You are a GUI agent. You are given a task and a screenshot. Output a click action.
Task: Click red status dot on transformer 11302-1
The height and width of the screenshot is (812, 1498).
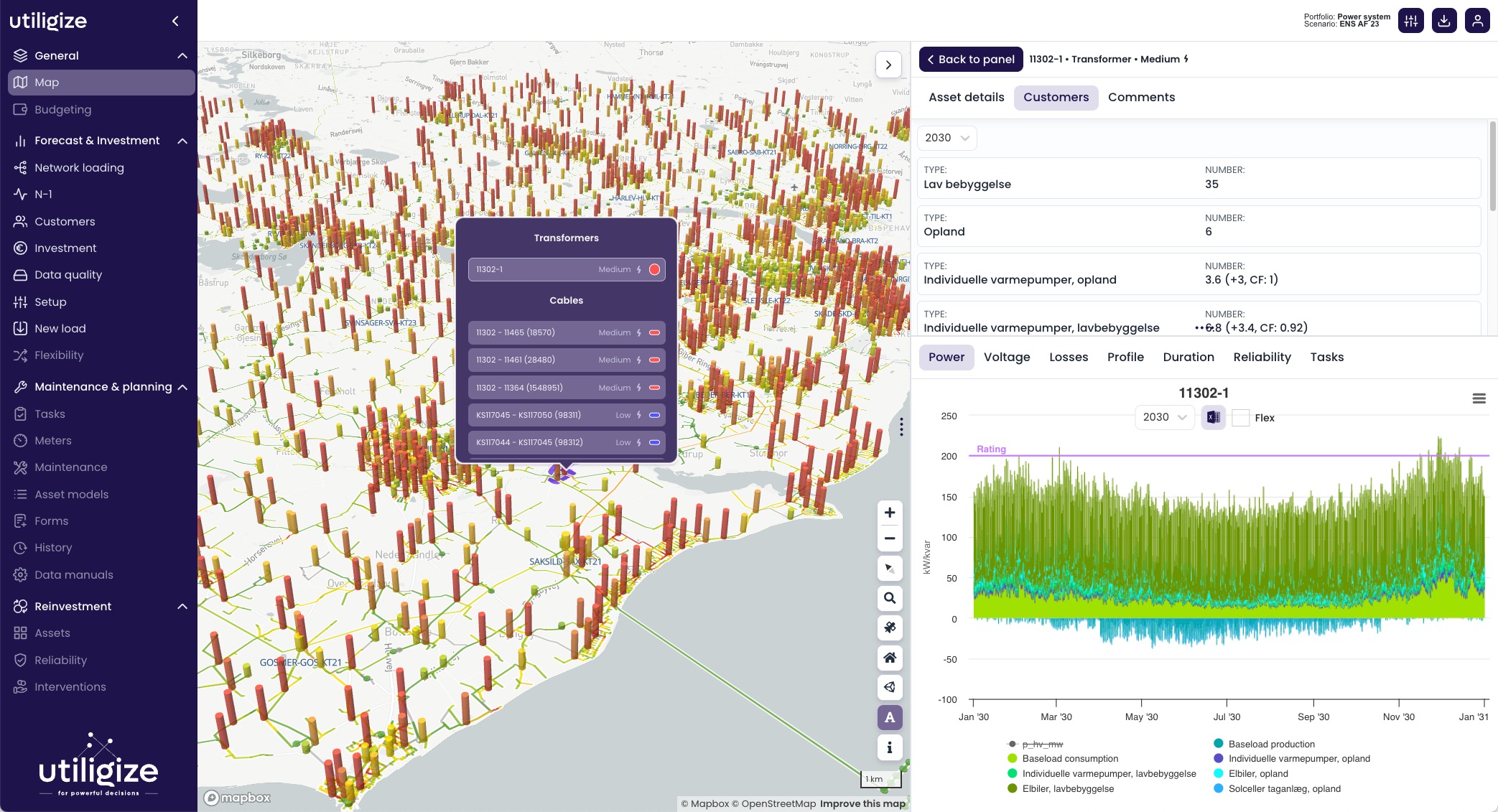tap(654, 269)
